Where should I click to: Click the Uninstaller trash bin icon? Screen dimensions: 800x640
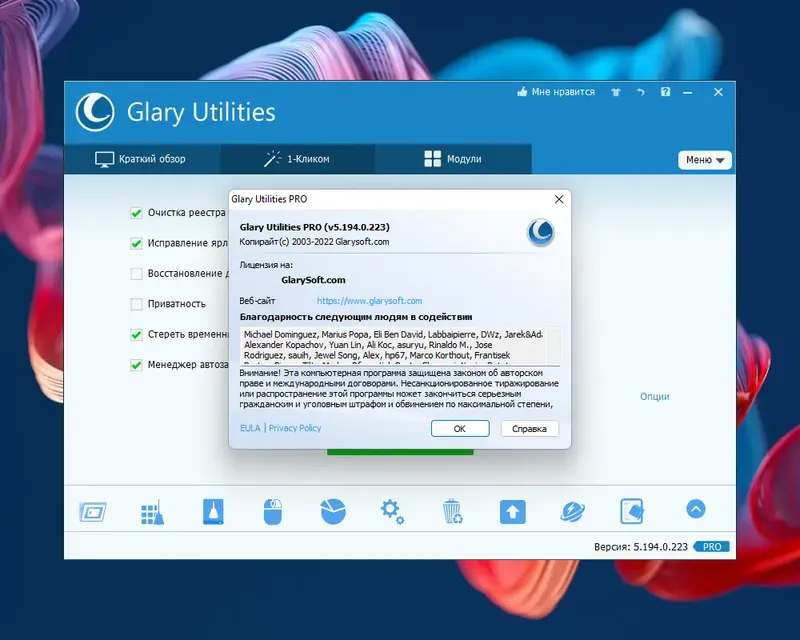[452, 511]
